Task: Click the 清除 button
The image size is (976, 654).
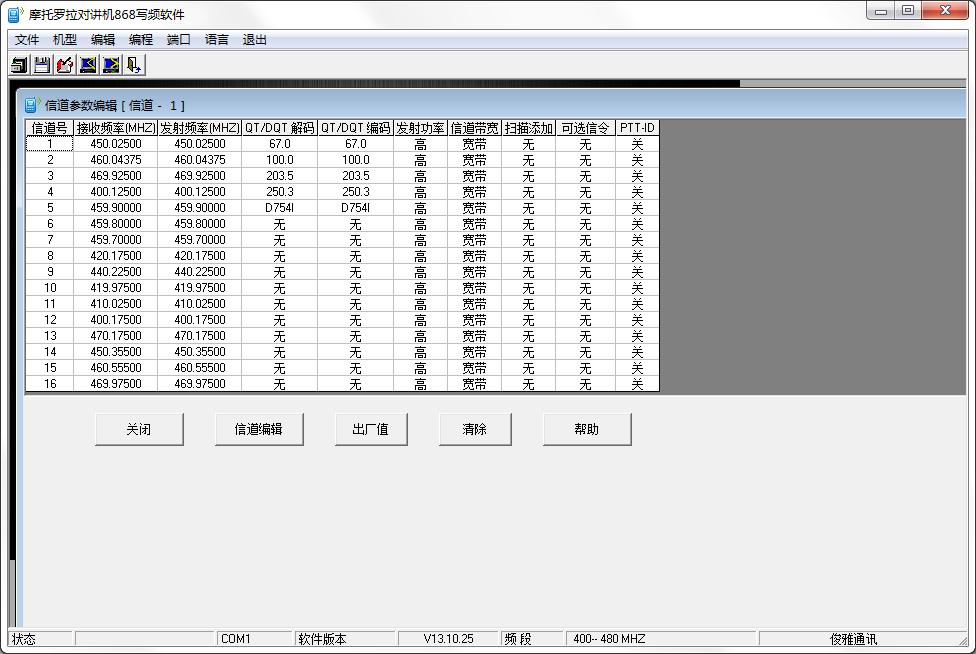Action: click(475, 429)
